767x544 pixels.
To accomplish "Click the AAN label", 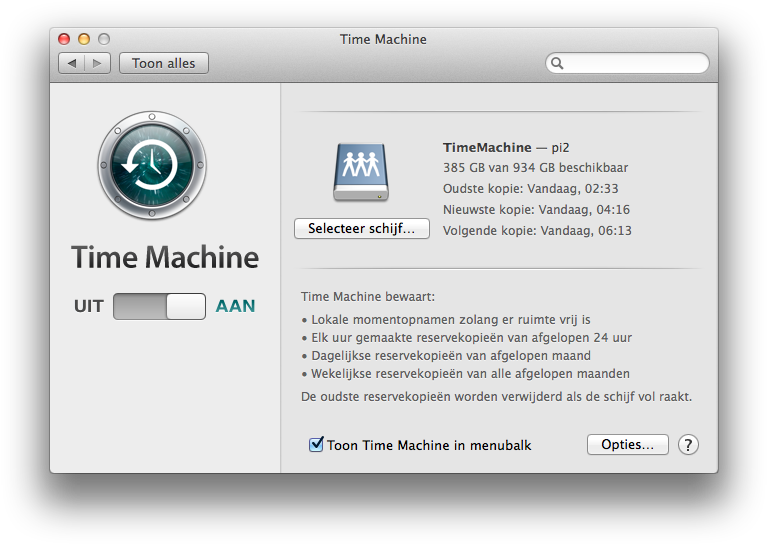I will tap(235, 306).
